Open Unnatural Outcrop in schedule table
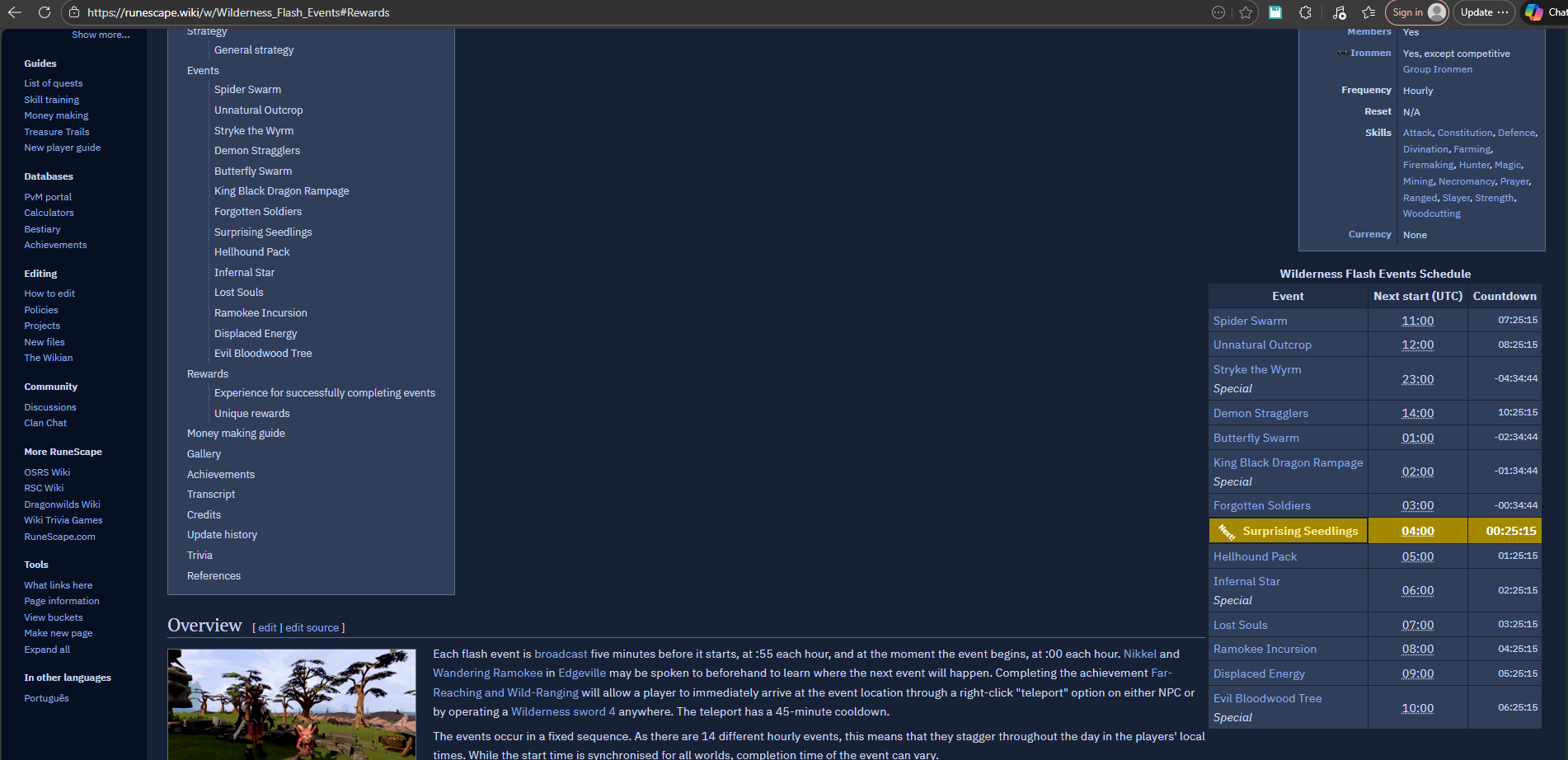The height and width of the screenshot is (760, 1568). 1262,345
